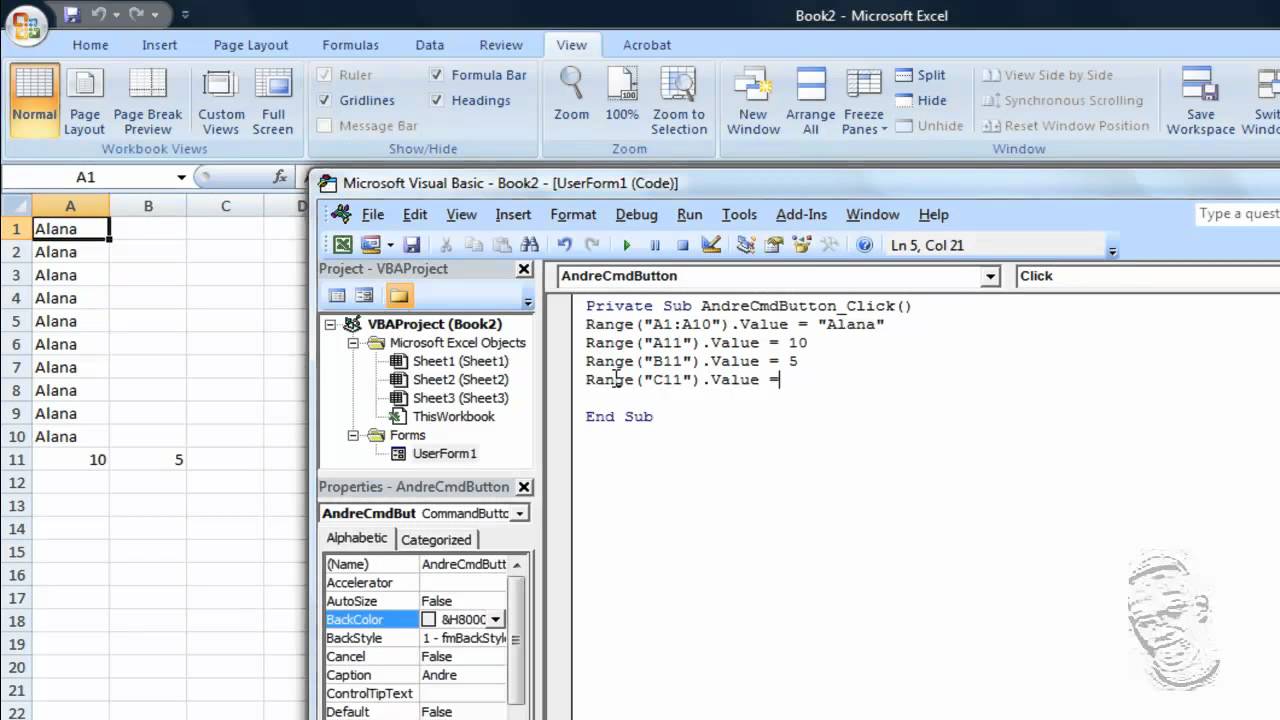
Task: Click Save Workspace button
Action: 1200,102
